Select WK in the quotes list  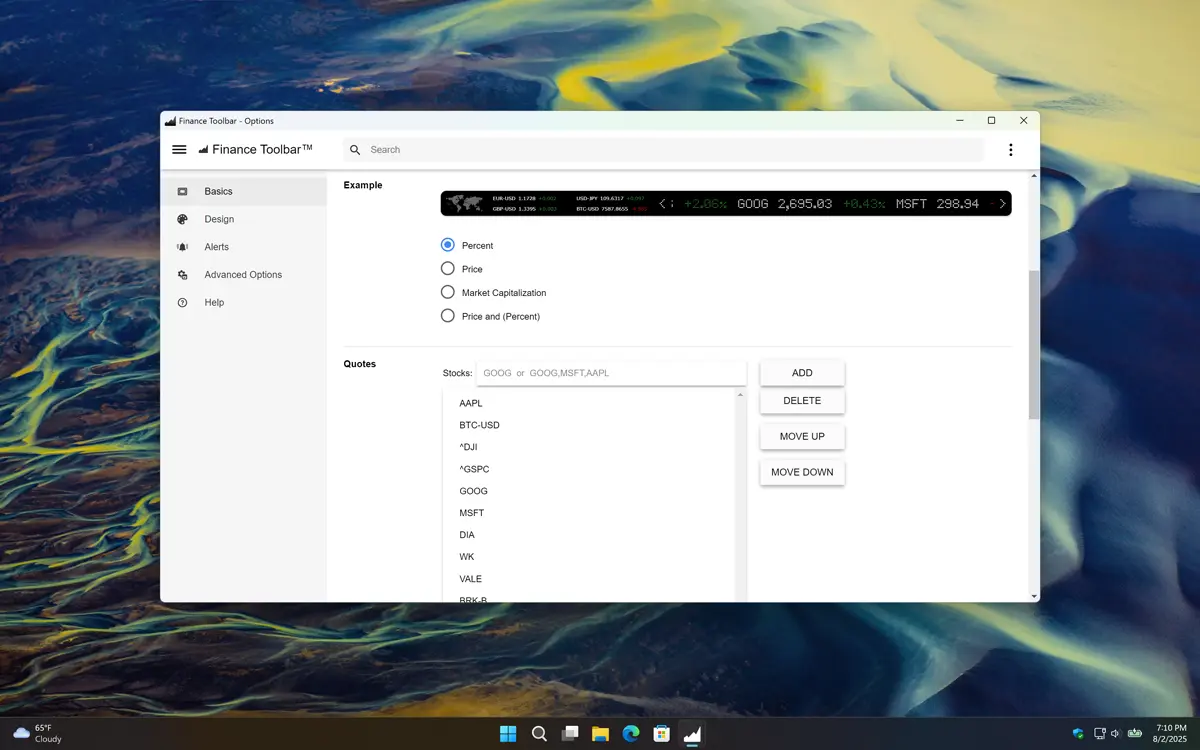pos(589,557)
